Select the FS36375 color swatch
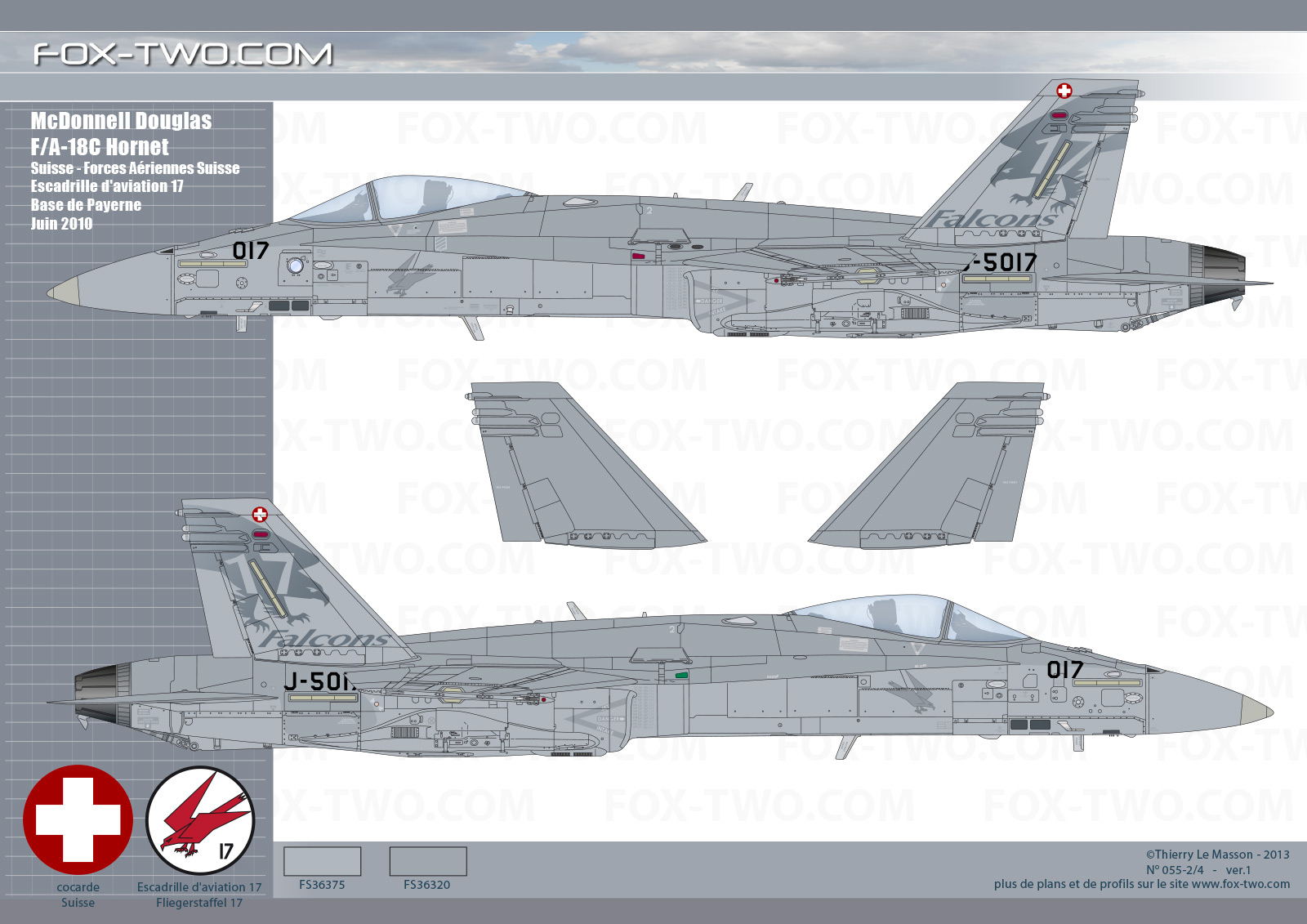1307x924 pixels. tap(322, 861)
